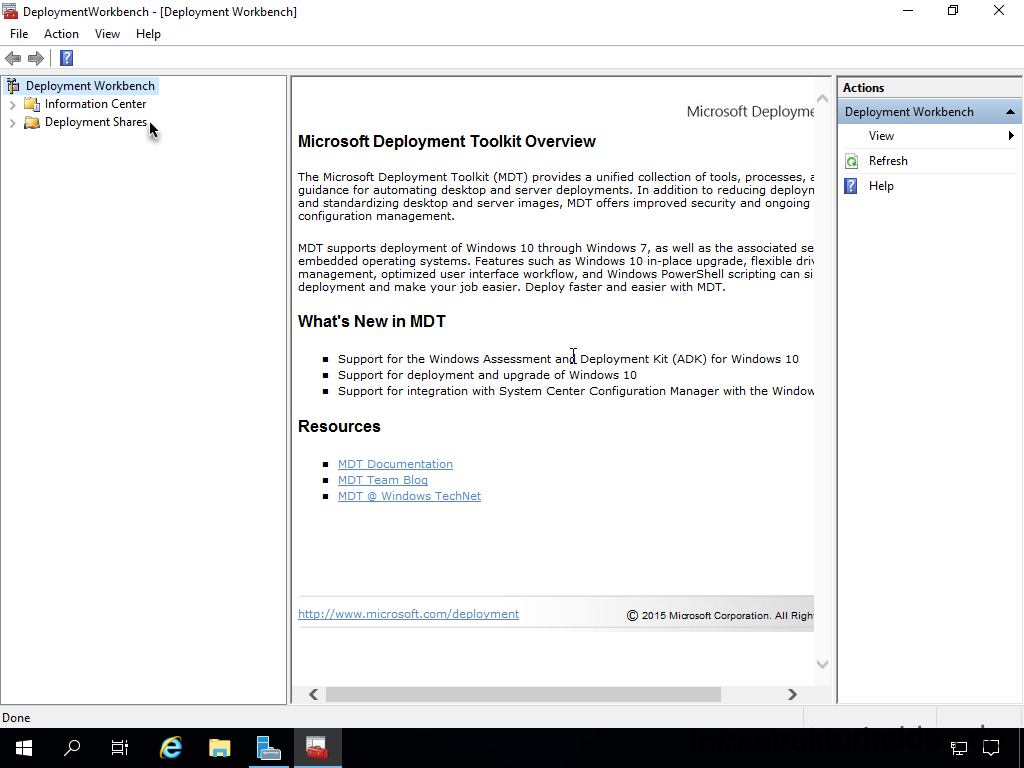The width and height of the screenshot is (1024, 768).
Task: Expand the Information Center tree node
Action: tap(12, 104)
